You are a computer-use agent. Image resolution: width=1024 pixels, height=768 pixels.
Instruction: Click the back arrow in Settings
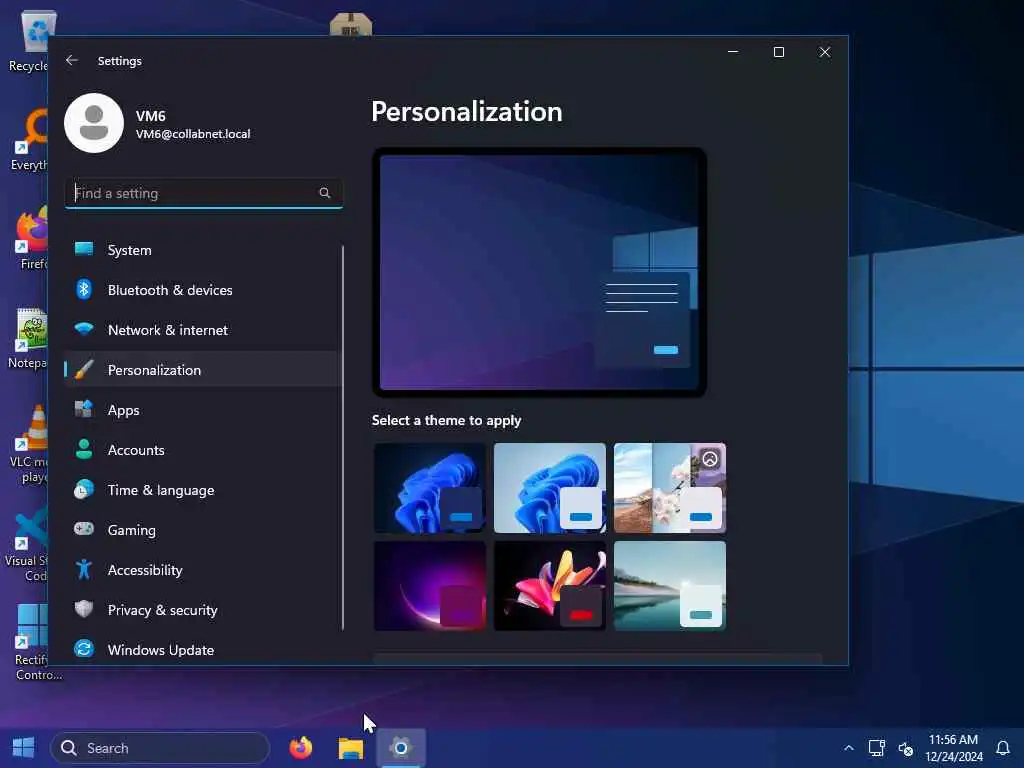(x=72, y=60)
